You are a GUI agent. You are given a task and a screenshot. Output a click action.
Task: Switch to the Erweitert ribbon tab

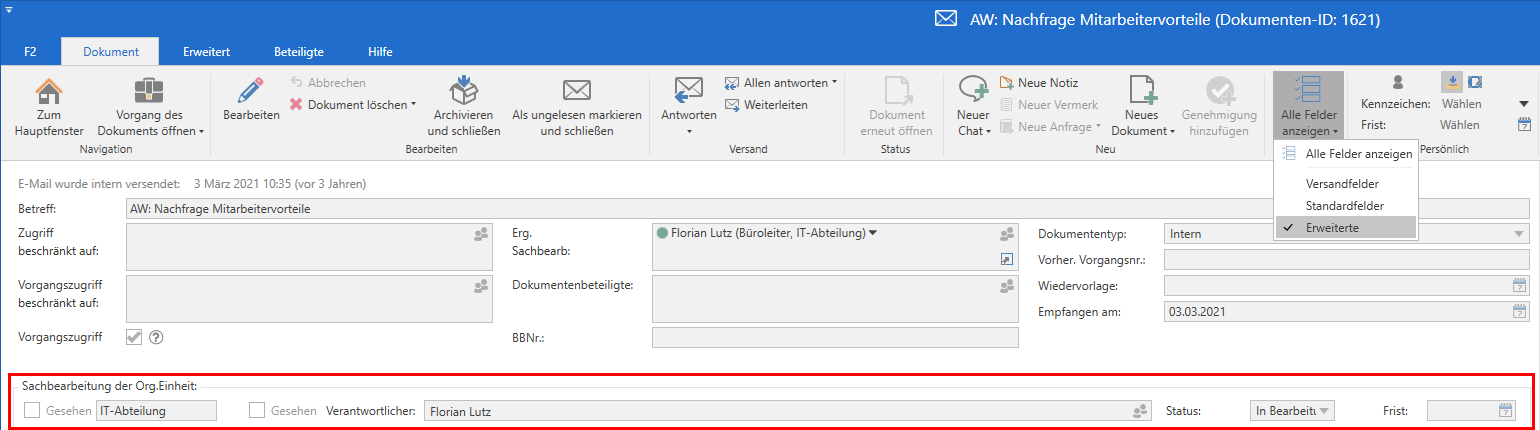pyautogui.click(x=205, y=51)
